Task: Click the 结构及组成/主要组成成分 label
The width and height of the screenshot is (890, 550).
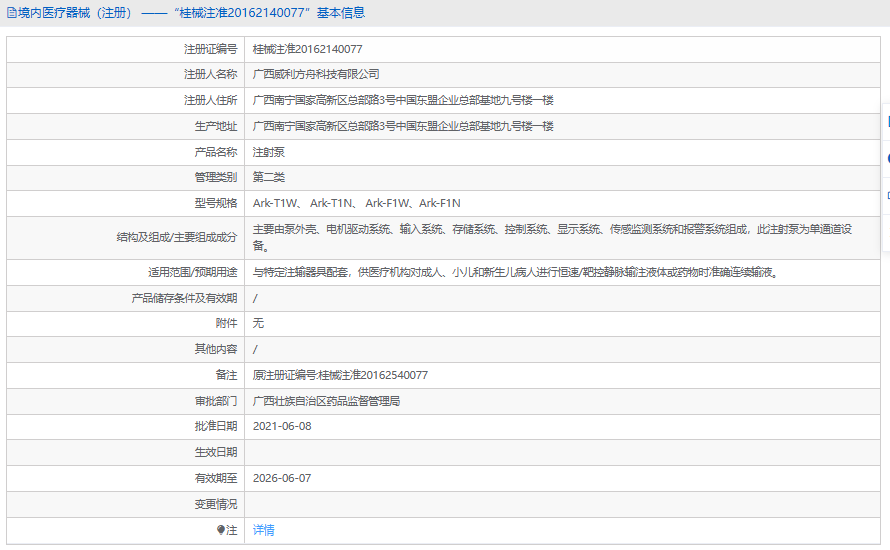Action: click(177, 237)
